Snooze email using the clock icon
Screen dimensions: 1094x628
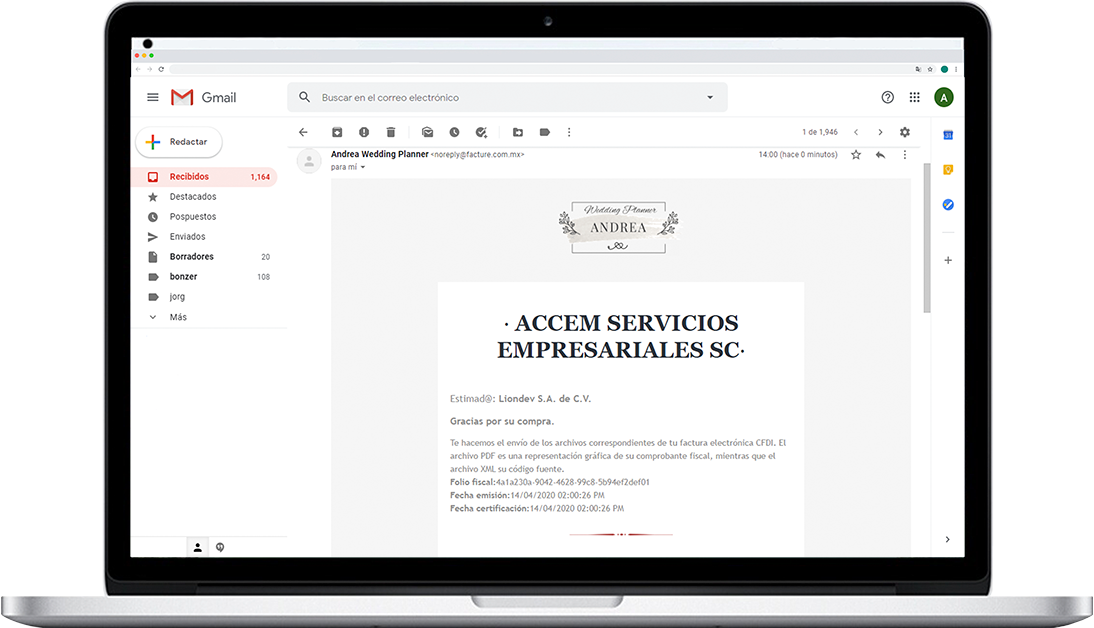(x=454, y=132)
